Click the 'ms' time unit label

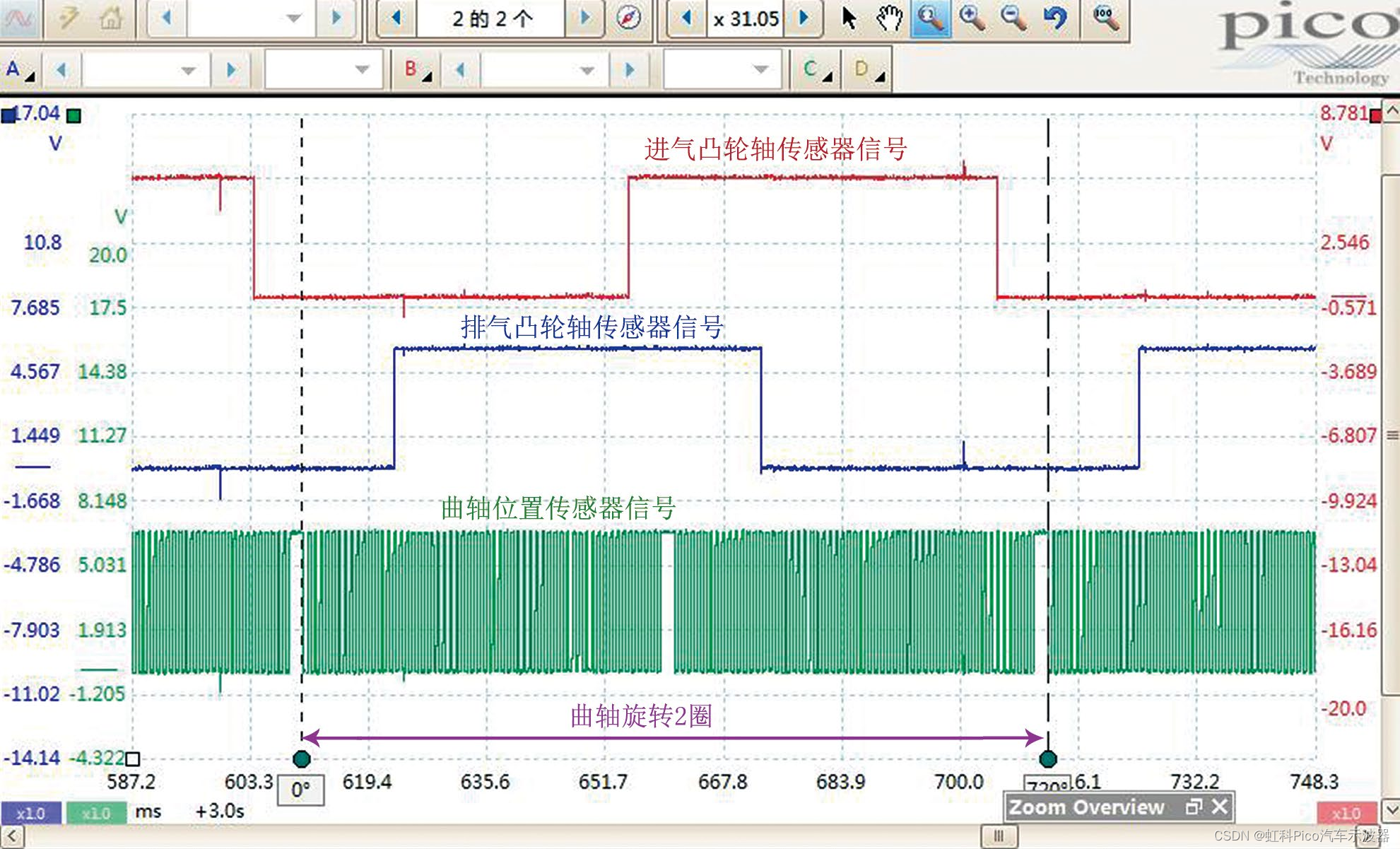148,811
